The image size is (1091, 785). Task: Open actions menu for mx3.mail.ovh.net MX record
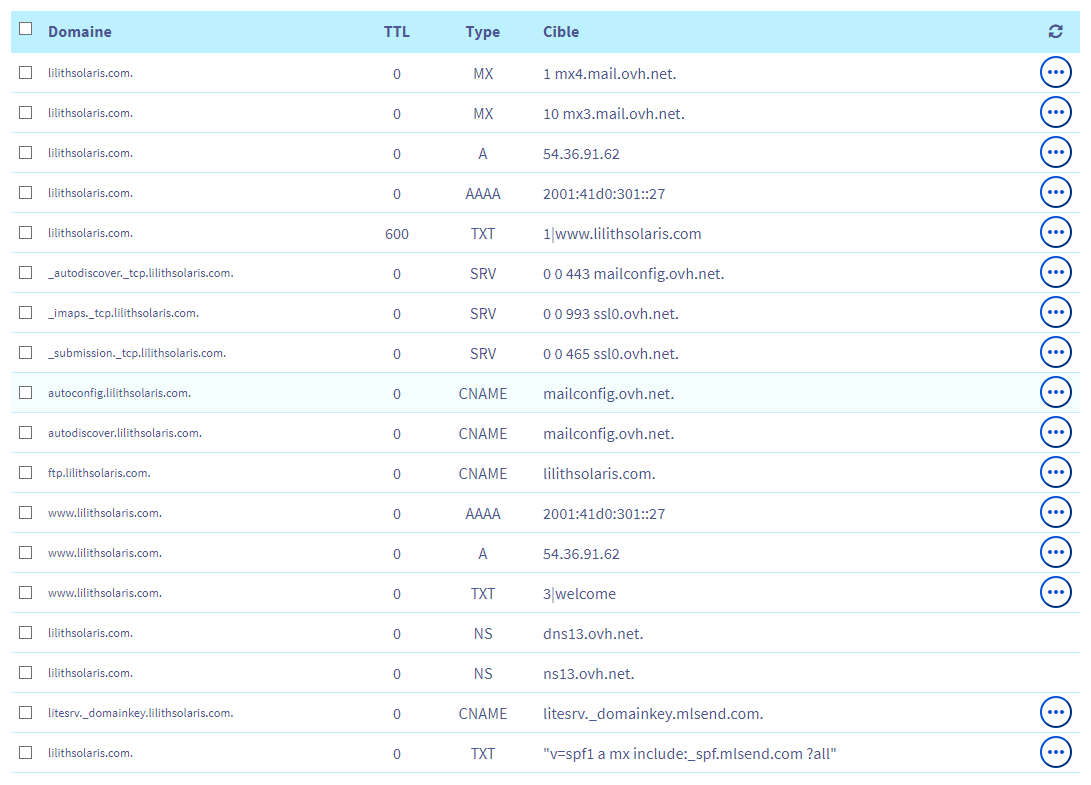[1055, 113]
